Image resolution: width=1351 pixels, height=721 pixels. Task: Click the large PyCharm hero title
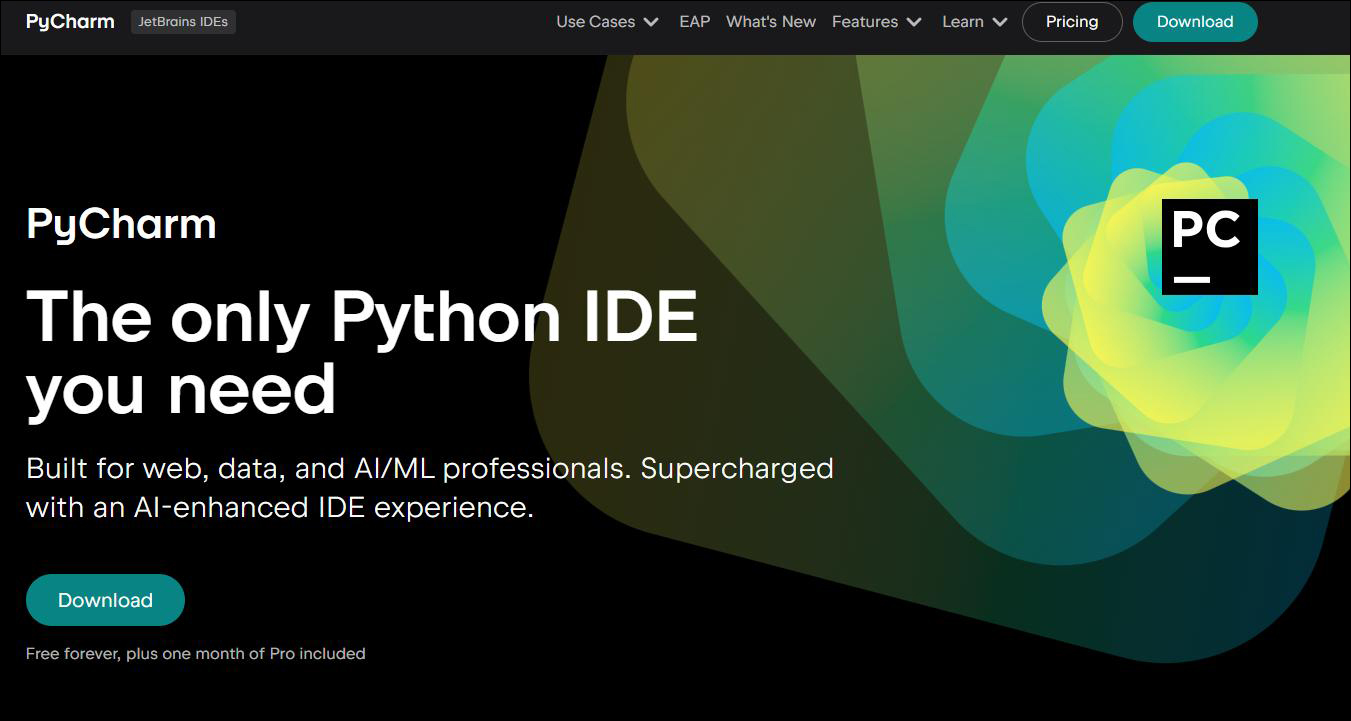(x=121, y=224)
